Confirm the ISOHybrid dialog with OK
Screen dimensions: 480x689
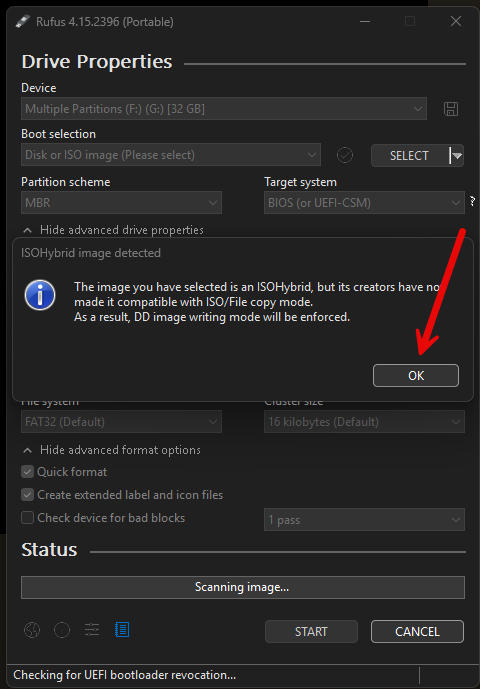click(x=416, y=376)
